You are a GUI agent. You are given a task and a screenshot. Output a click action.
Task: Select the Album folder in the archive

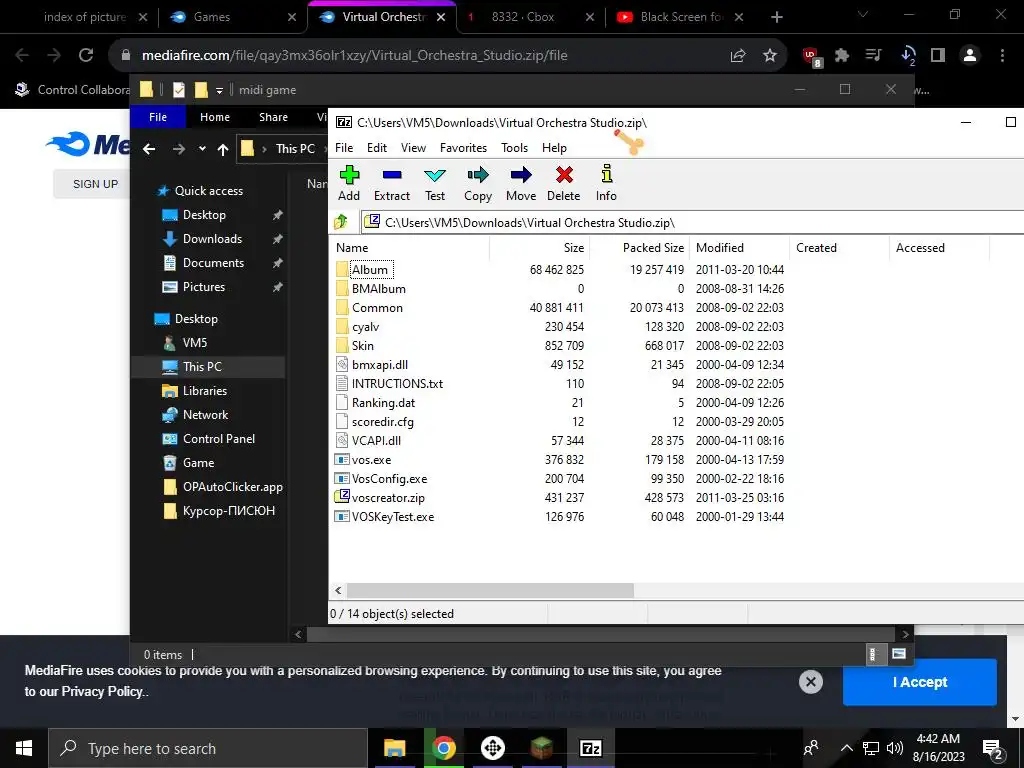coord(370,270)
